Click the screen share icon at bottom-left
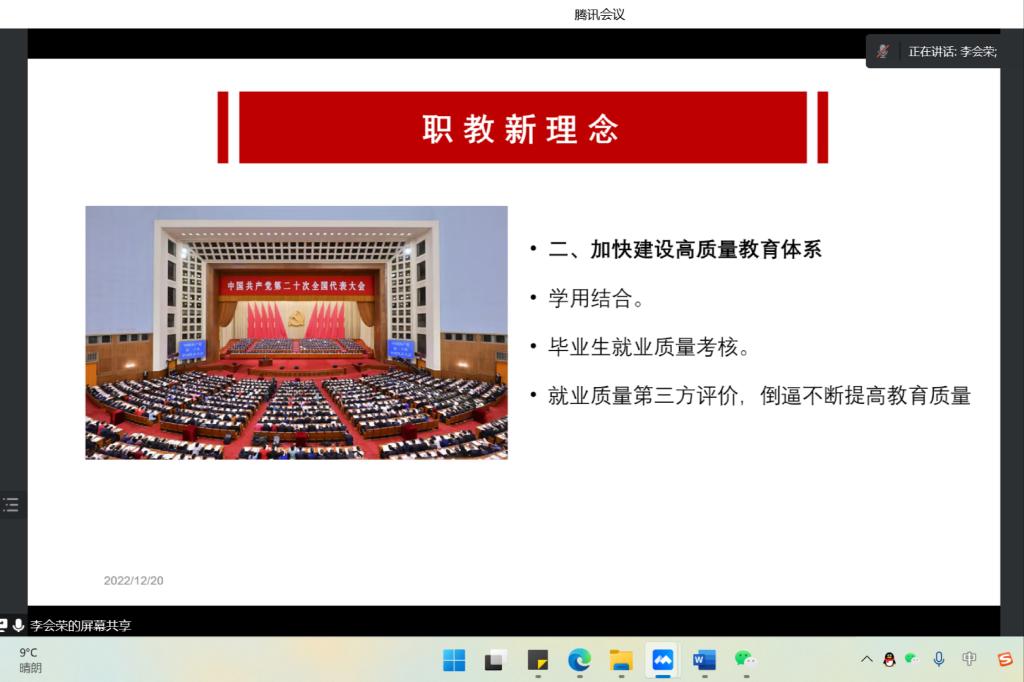The width and height of the screenshot is (1024, 682). coord(3,625)
